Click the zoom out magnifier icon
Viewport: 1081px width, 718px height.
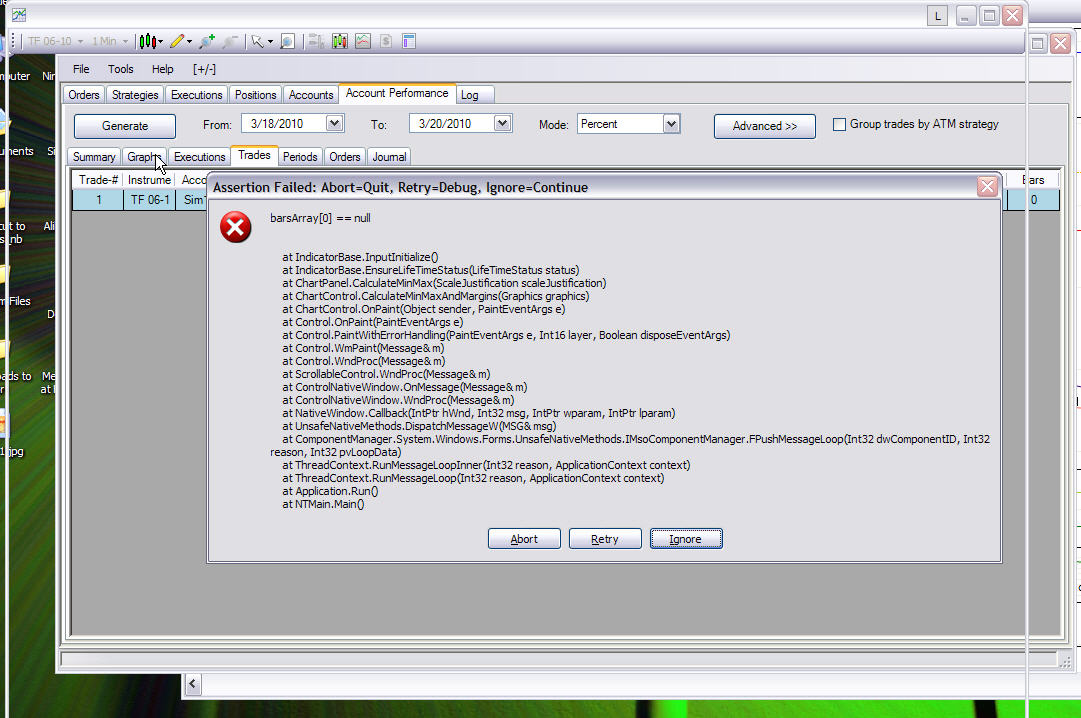230,41
